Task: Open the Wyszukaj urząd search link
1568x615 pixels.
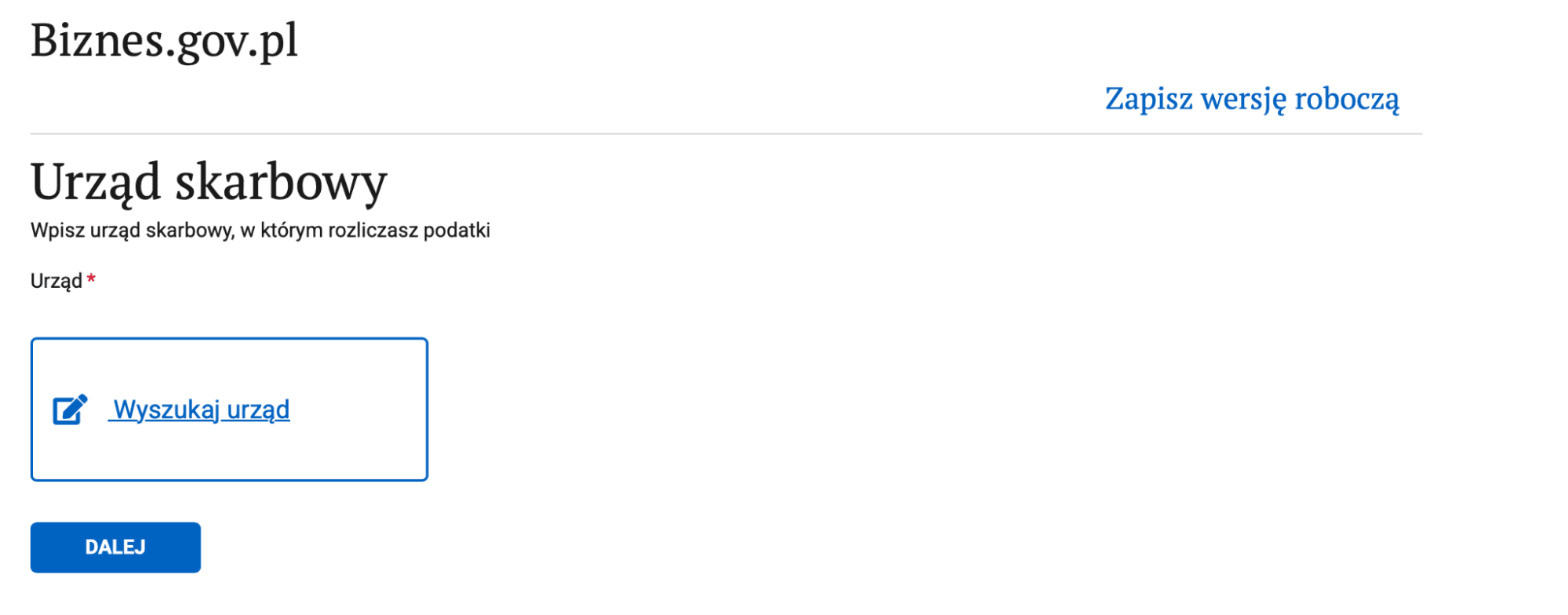Action: tap(201, 409)
